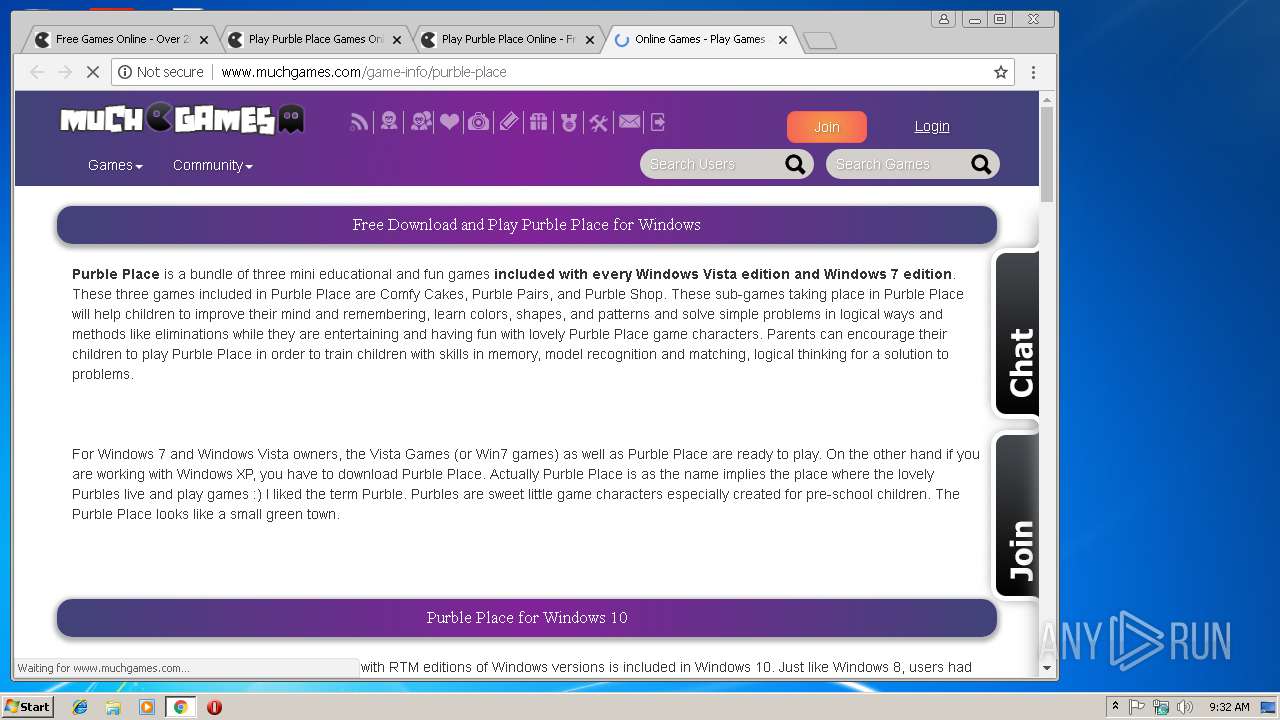Click the Purble Place for Windows 10 header
The image size is (1280, 720).
click(527, 618)
